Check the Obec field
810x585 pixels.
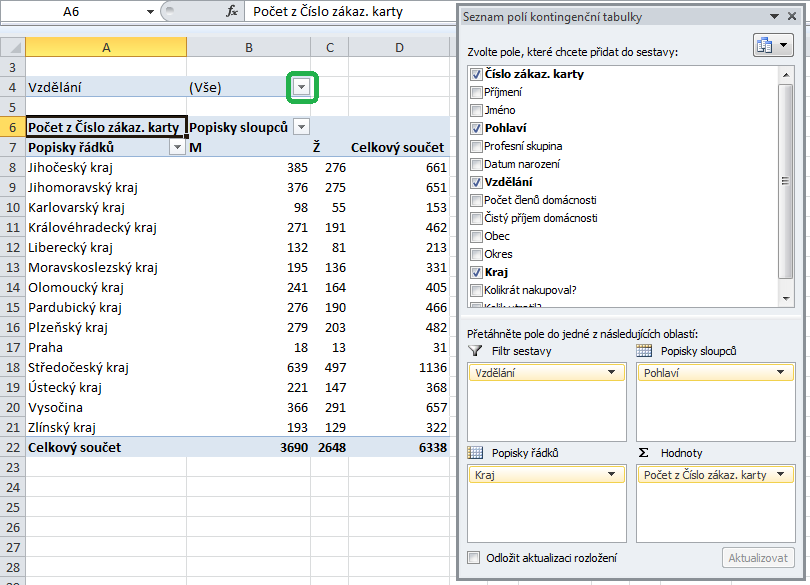476,237
